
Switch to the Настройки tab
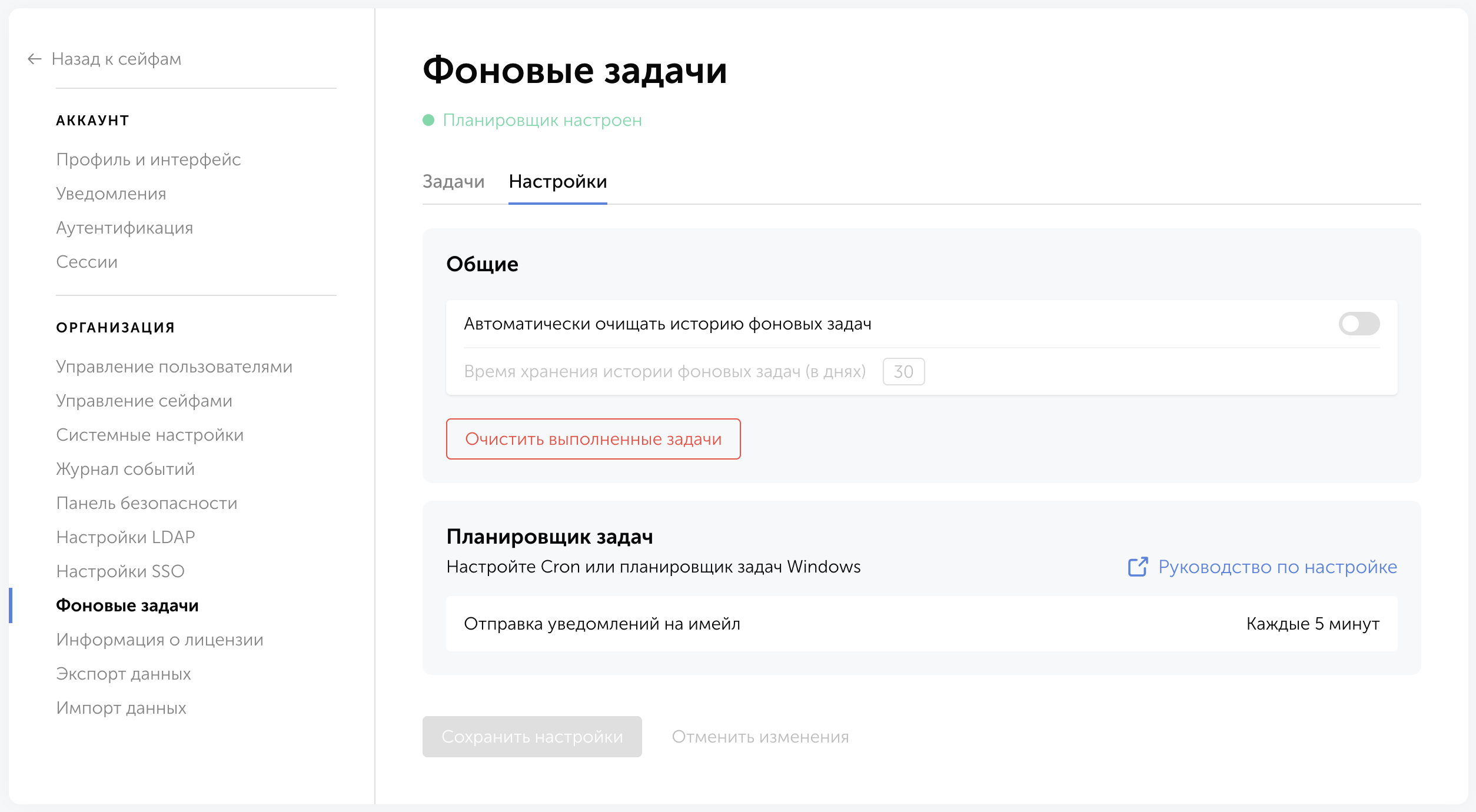[558, 181]
